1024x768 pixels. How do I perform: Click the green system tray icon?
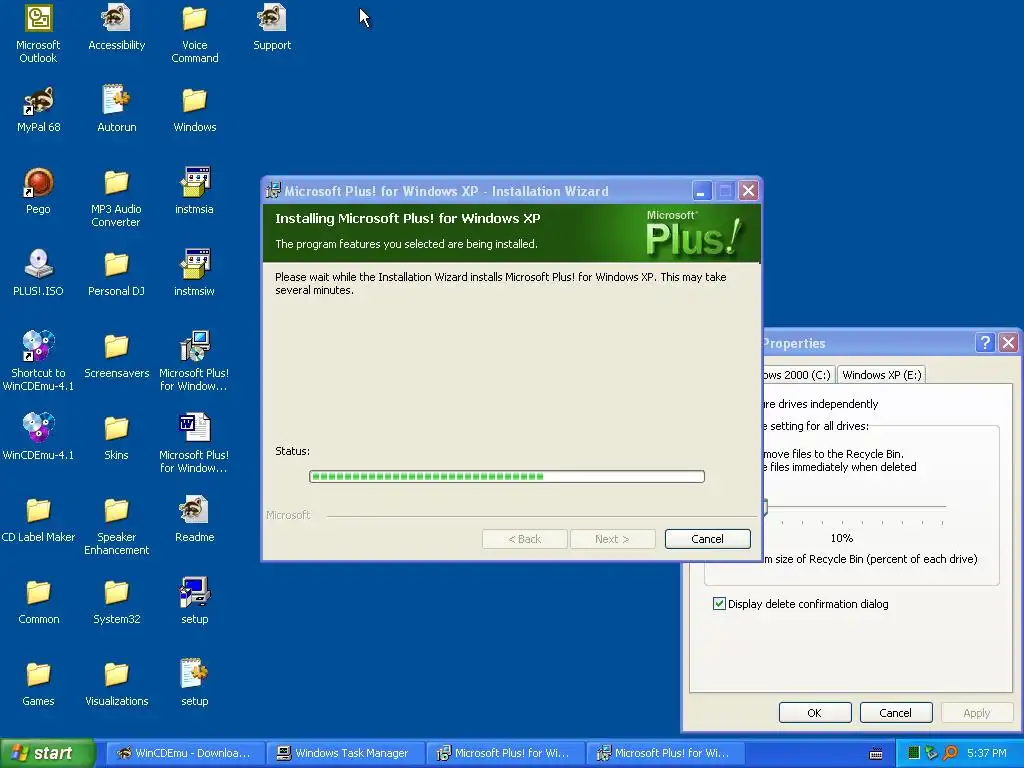[914, 753]
